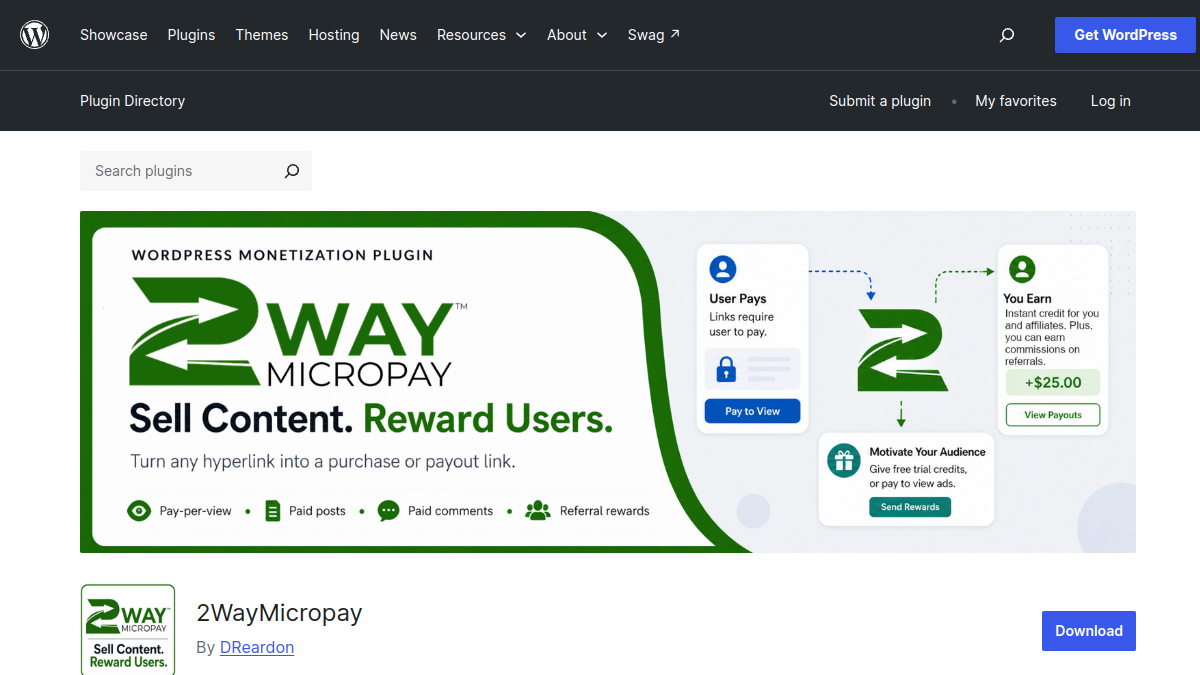Open My favorites link
Screen dimensions: 1200x675
[x=1016, y=101]
